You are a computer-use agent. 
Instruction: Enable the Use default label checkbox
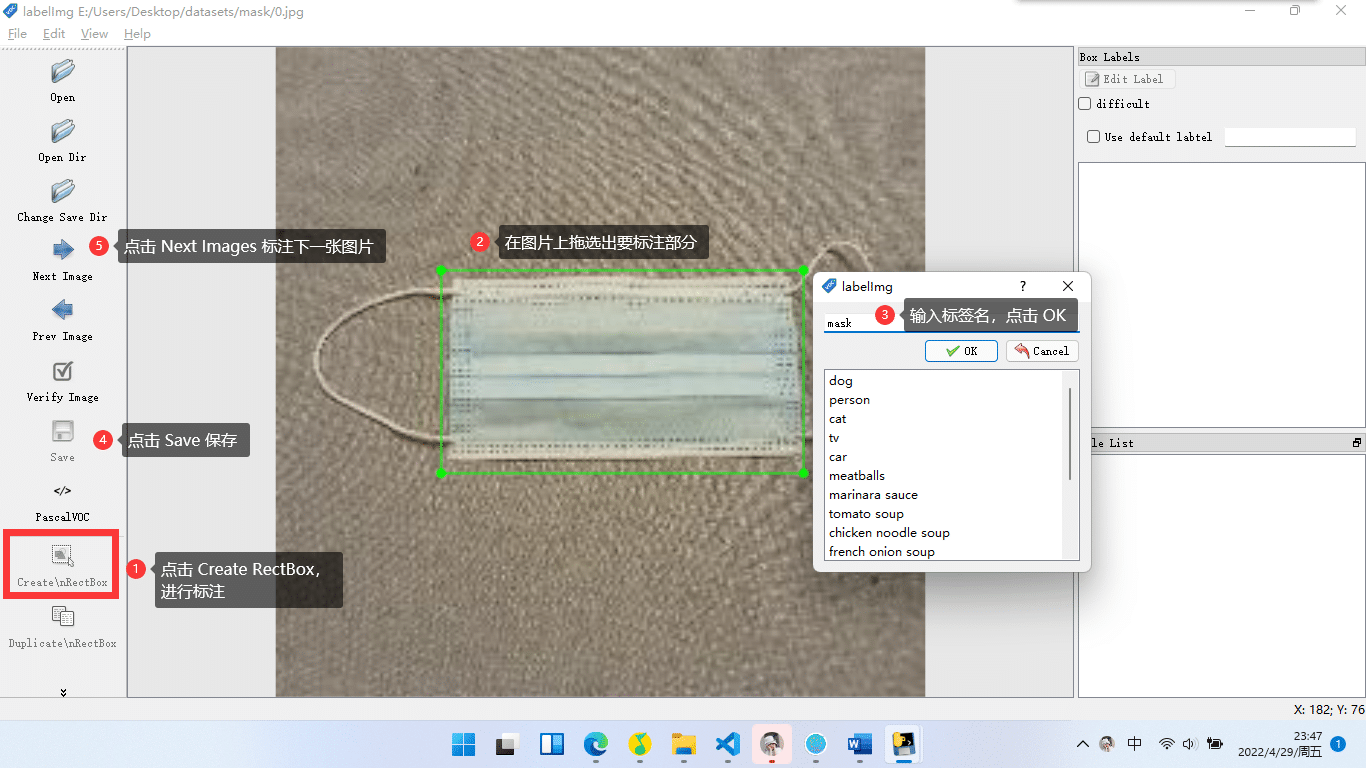coord(1093,137)
